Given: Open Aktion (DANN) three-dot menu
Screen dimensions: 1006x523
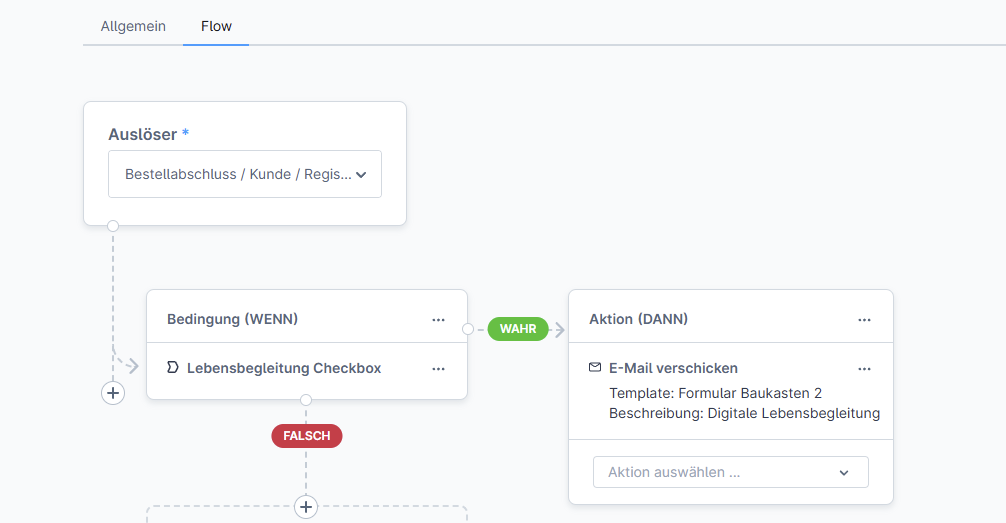Looking at the screenshot, I should point(864,320).
